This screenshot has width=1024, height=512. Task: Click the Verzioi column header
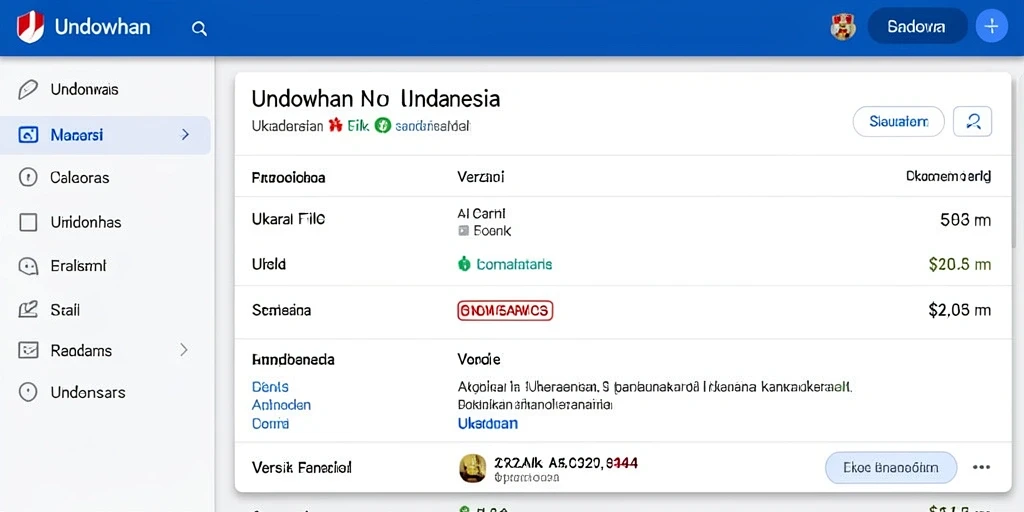coord(481,176)
